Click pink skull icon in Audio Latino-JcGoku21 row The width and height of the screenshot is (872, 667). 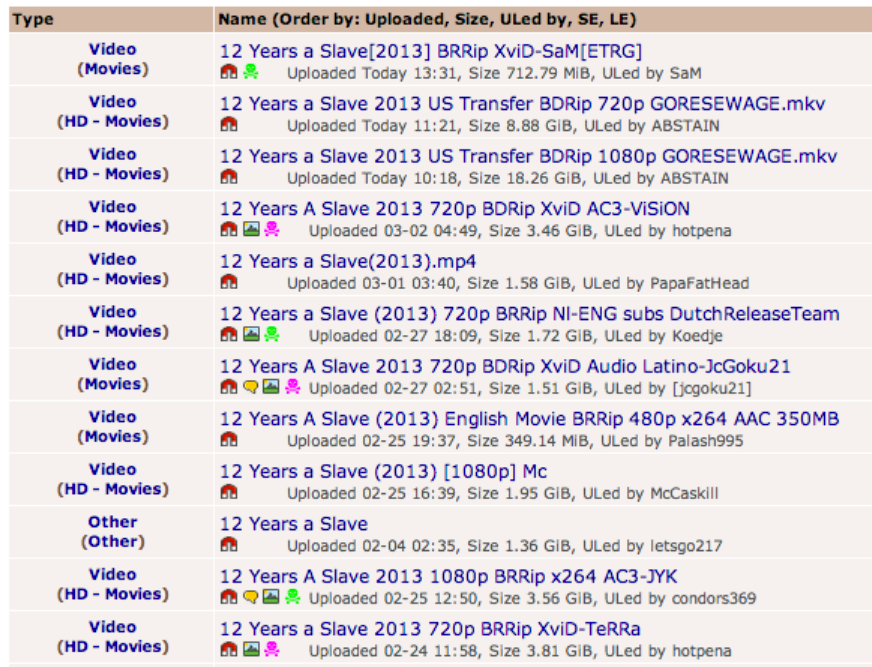[x=293, y=387]
